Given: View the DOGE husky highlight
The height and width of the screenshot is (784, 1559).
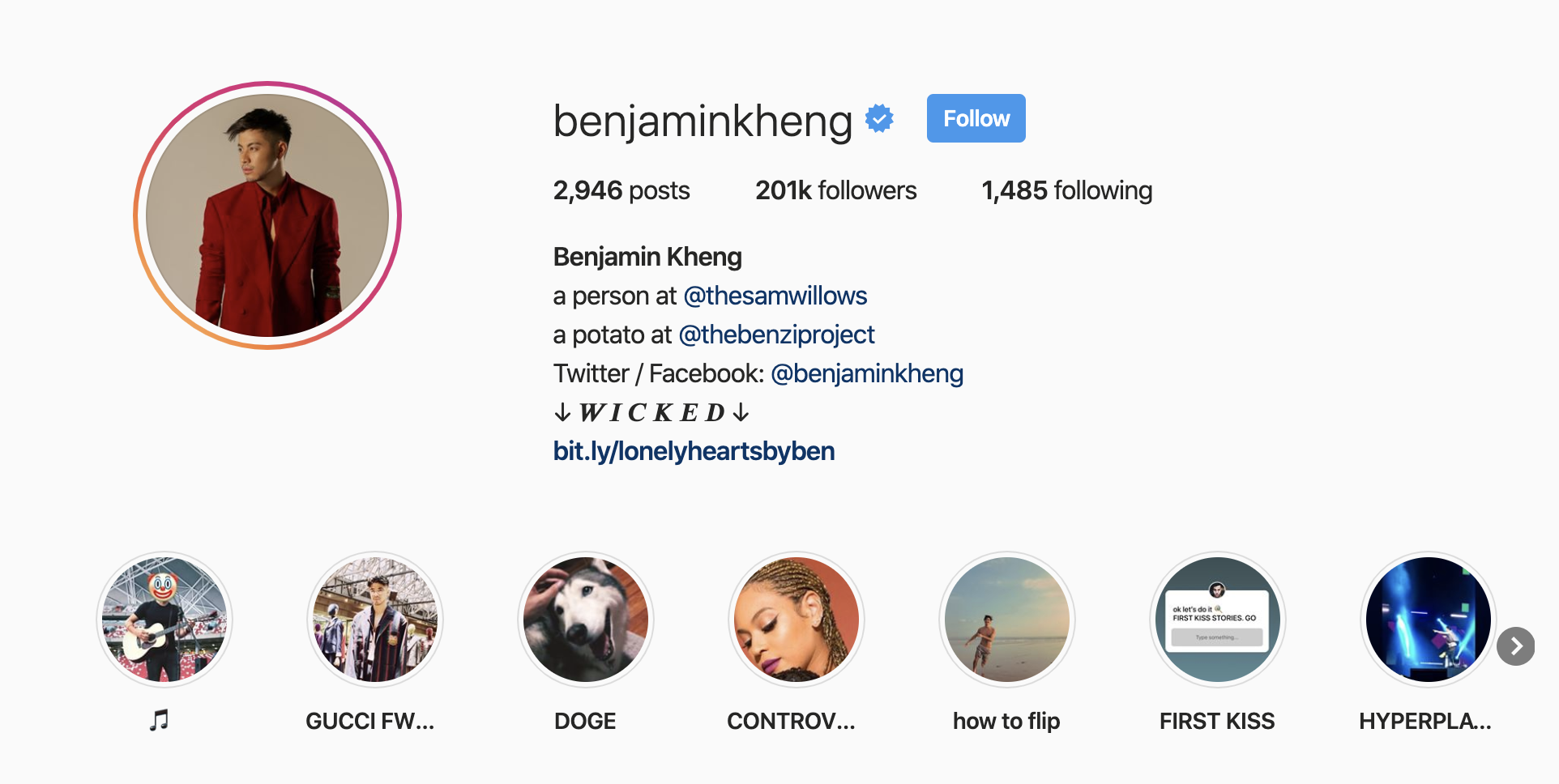Looking at the screenshot, I should click(x=586, y=620).
